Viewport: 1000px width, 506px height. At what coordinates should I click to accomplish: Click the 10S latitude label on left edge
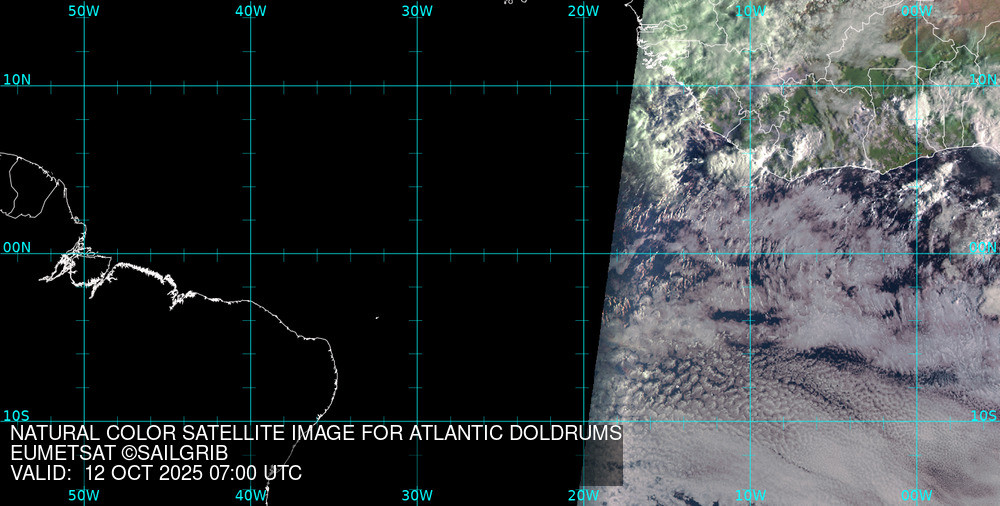point(17,415)
